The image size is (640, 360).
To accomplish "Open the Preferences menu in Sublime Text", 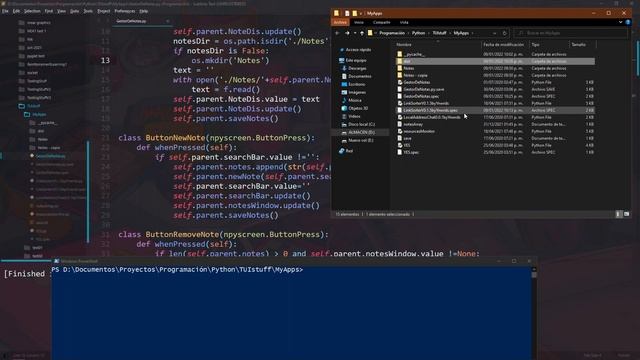I will 124,11.
